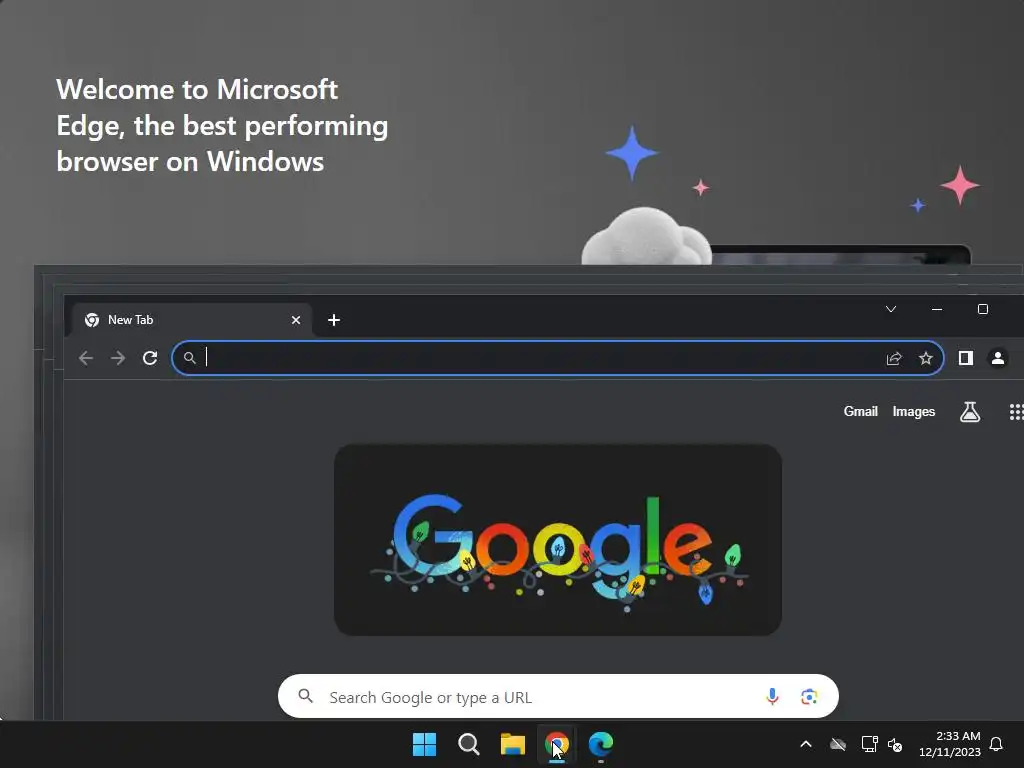Go back using Chrome's back arrow
The height and width of the screenshot is (768, 1024).
point(86,358)
